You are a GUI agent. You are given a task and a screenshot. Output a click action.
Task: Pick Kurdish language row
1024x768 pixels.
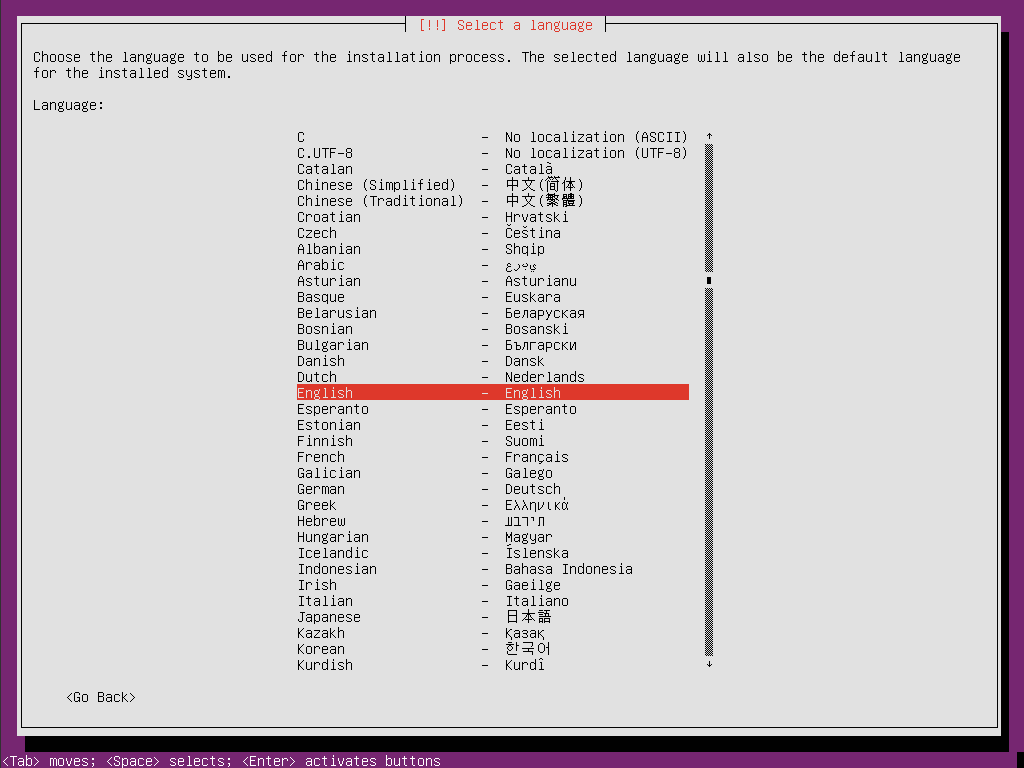pyautogui.click(x=492, y=665)
